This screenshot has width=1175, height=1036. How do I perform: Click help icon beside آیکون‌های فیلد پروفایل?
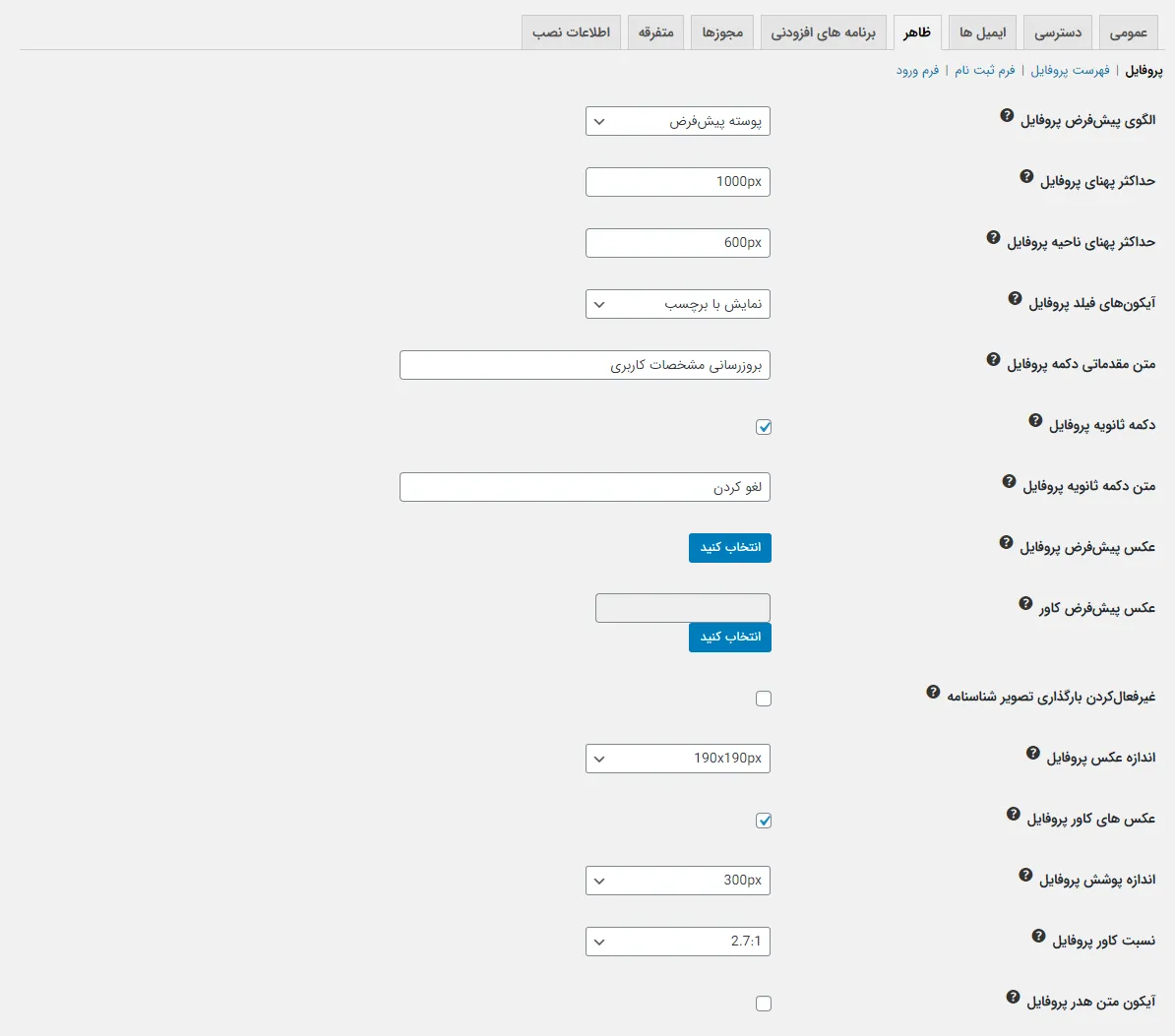click(1015, 298)
